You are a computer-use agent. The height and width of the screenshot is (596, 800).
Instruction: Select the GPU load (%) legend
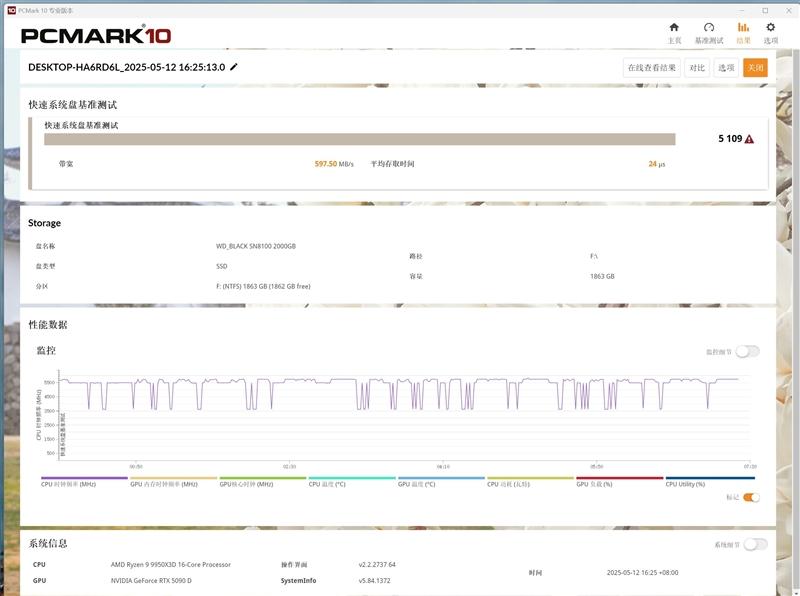[x=620, y=482]
